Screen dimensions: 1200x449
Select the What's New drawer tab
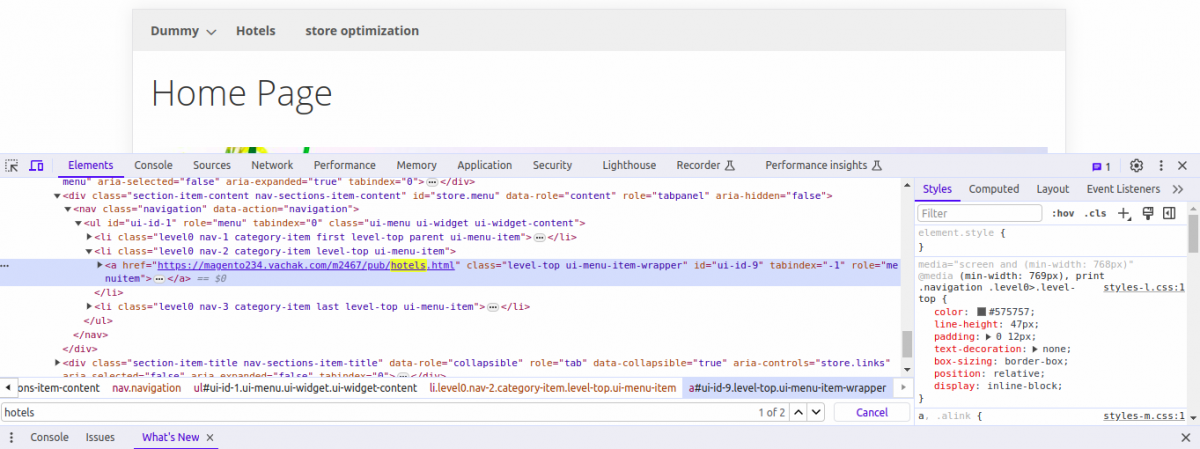[x=170, y=437]
